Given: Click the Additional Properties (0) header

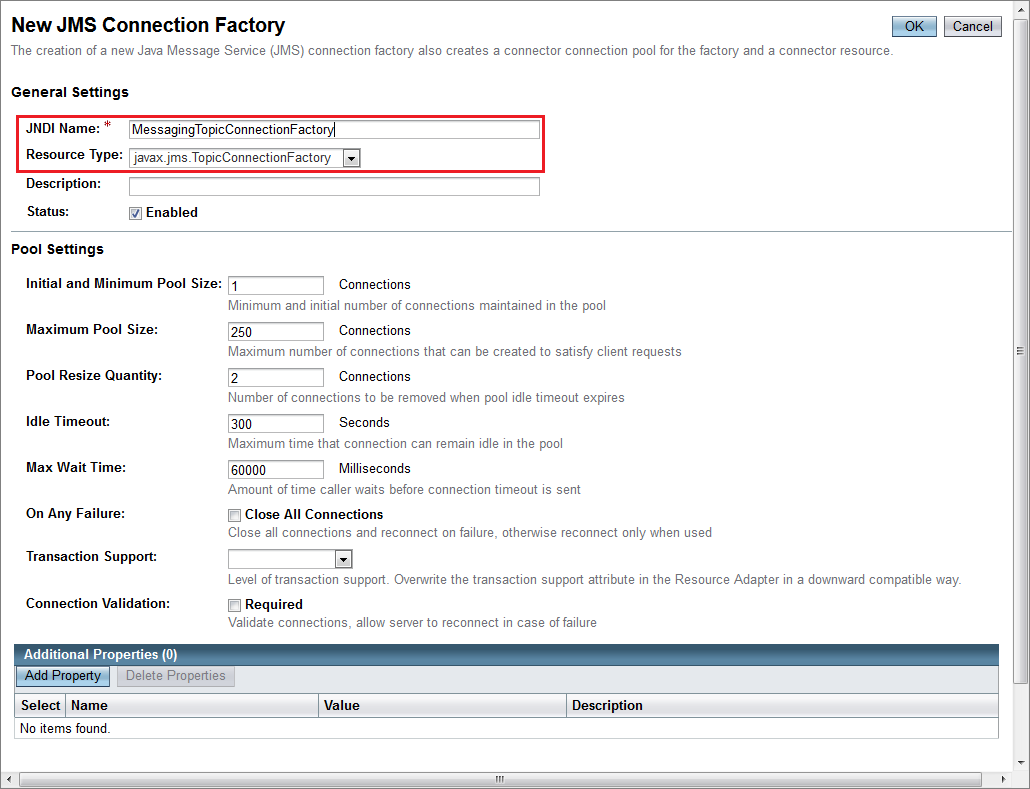Looking at the screenshot, I should coord(506,655).
